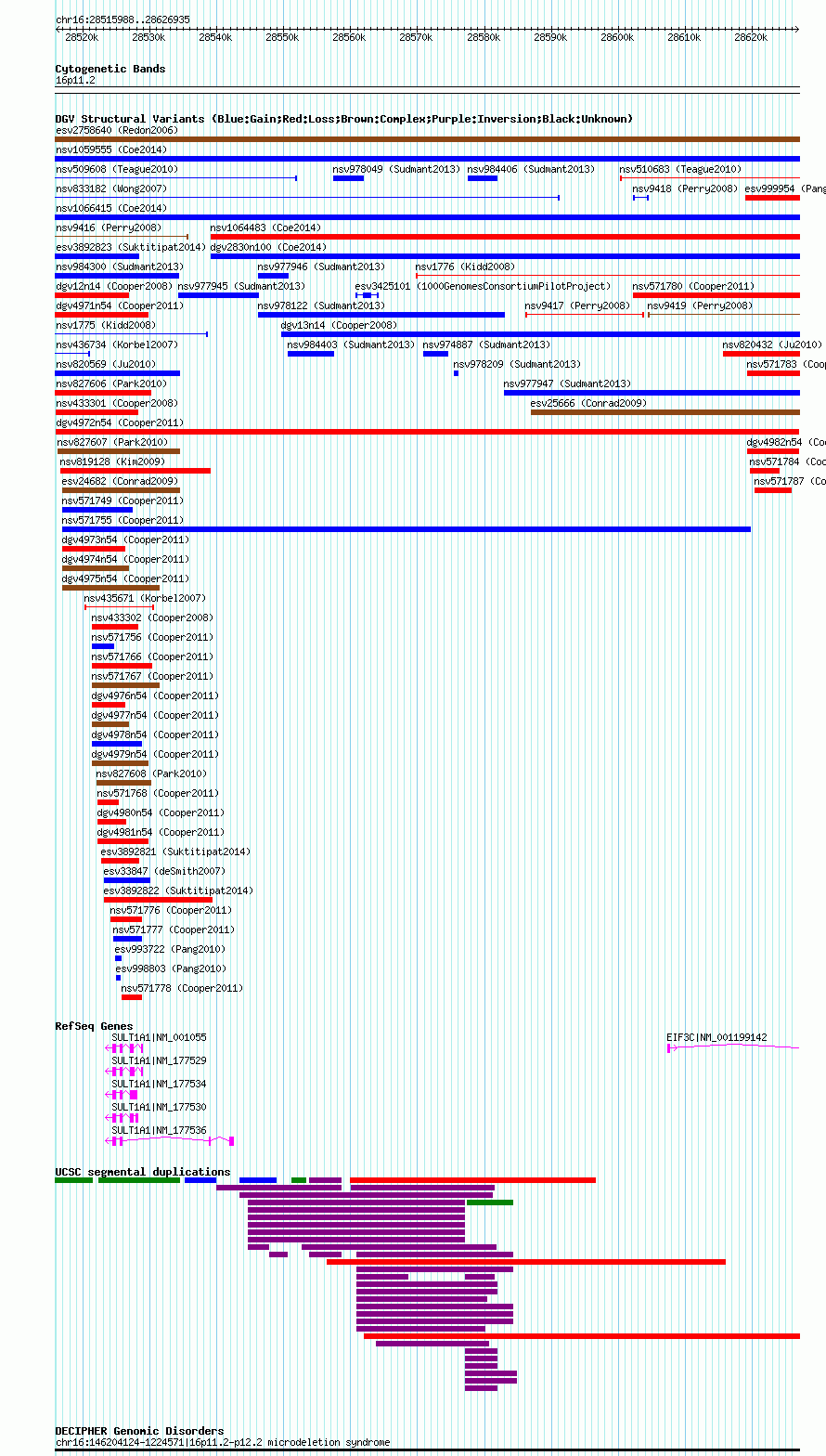Click nsv819128 (Kim2009) label
The height and width of the screenshot is (1456, 826).
coord(112,461)
